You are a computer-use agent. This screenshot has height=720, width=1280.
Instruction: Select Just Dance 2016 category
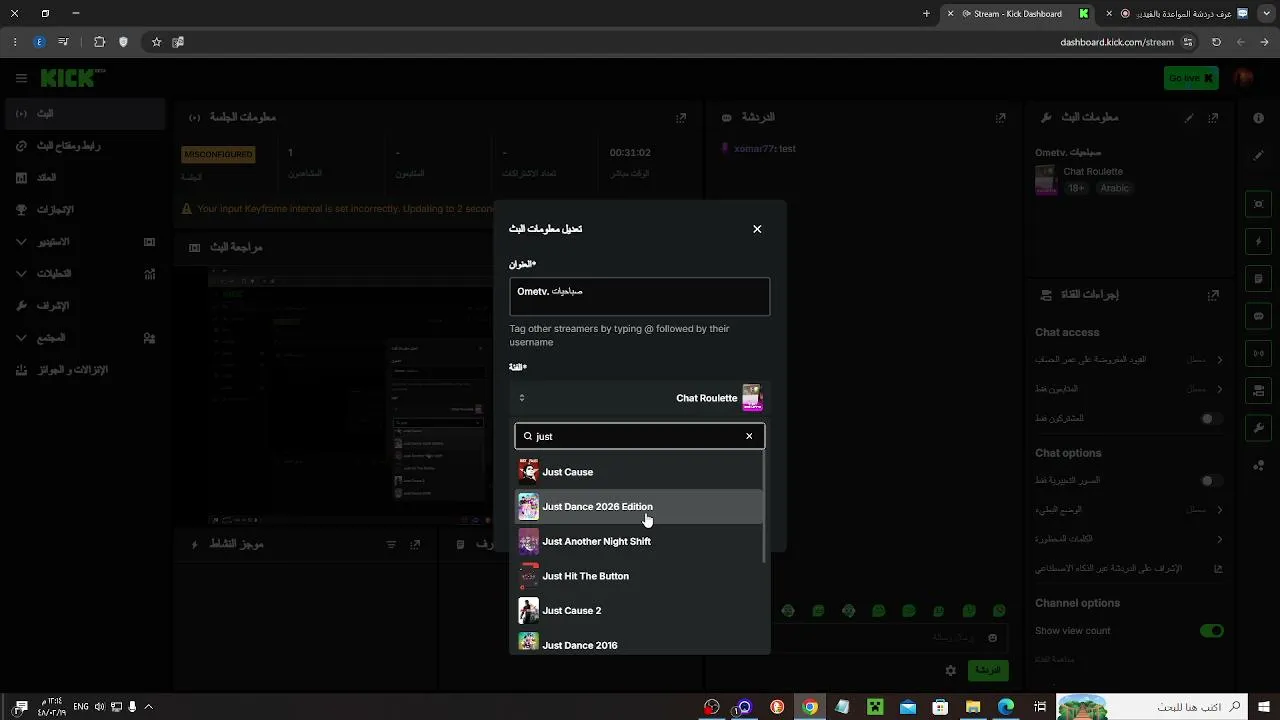point(639,645)
